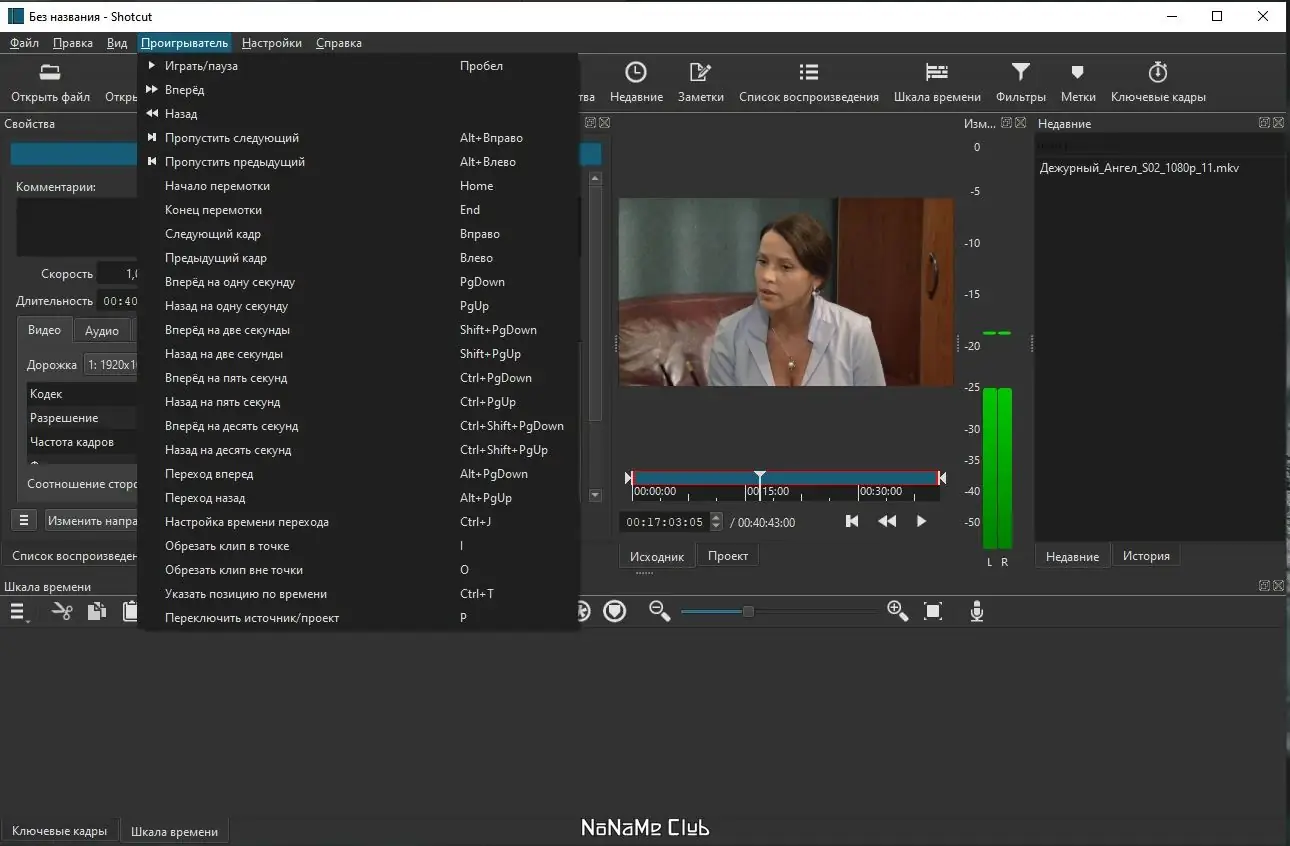Switch to the Аудио properties tab
1290x846 pixels.
pos(102,331)
